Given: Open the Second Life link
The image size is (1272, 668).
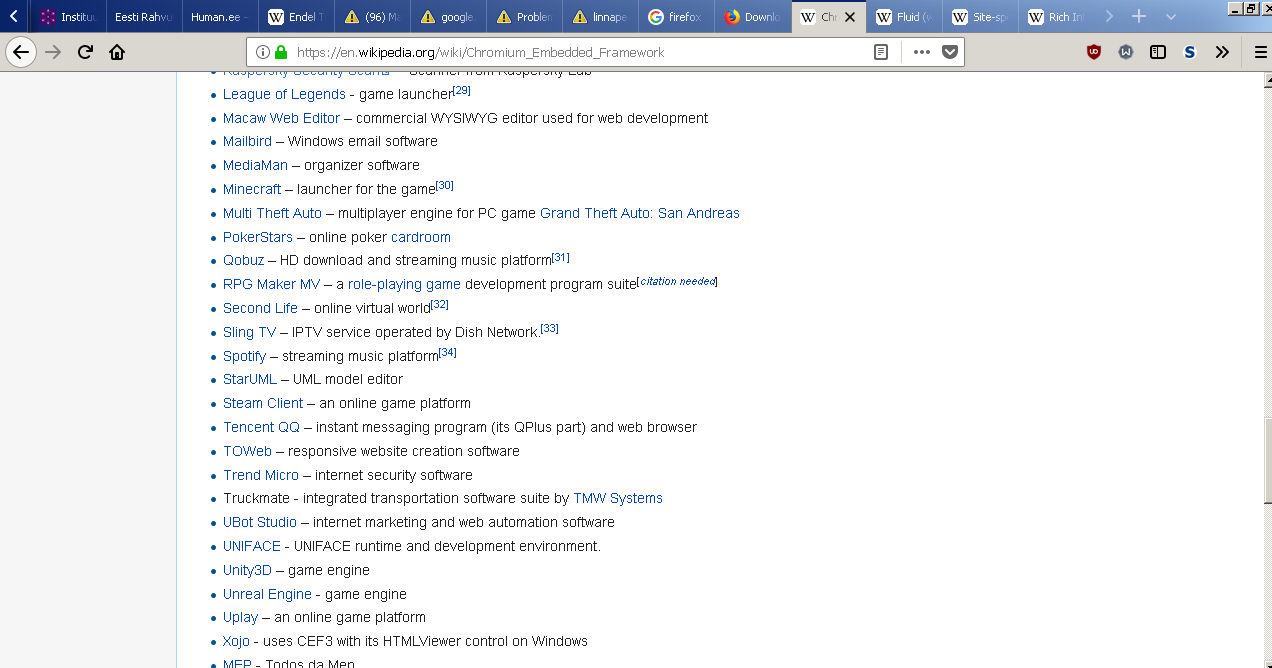Looking at the screenshot, I should click(x=260, y=308).
